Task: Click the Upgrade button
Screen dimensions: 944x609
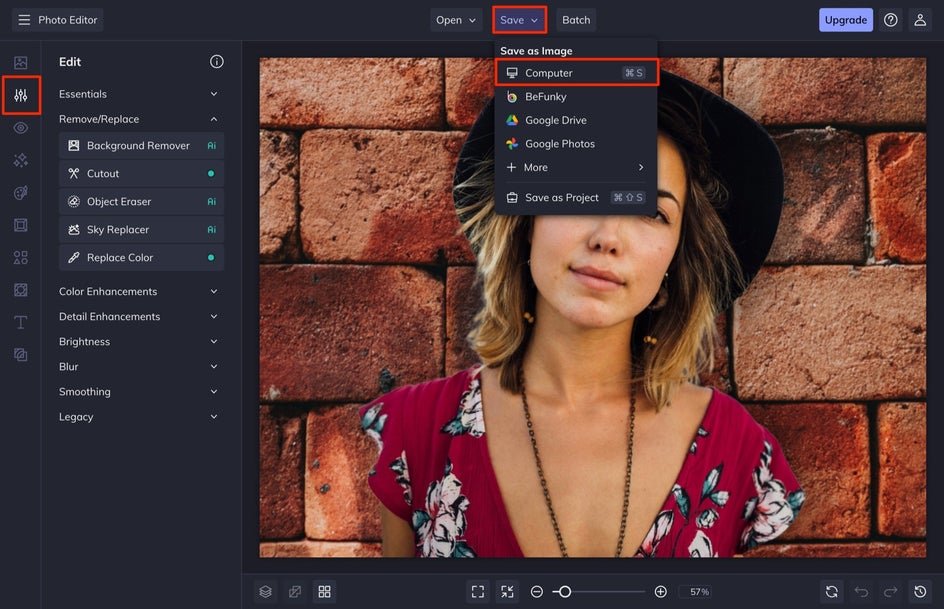Action: (x=846, y=20)
